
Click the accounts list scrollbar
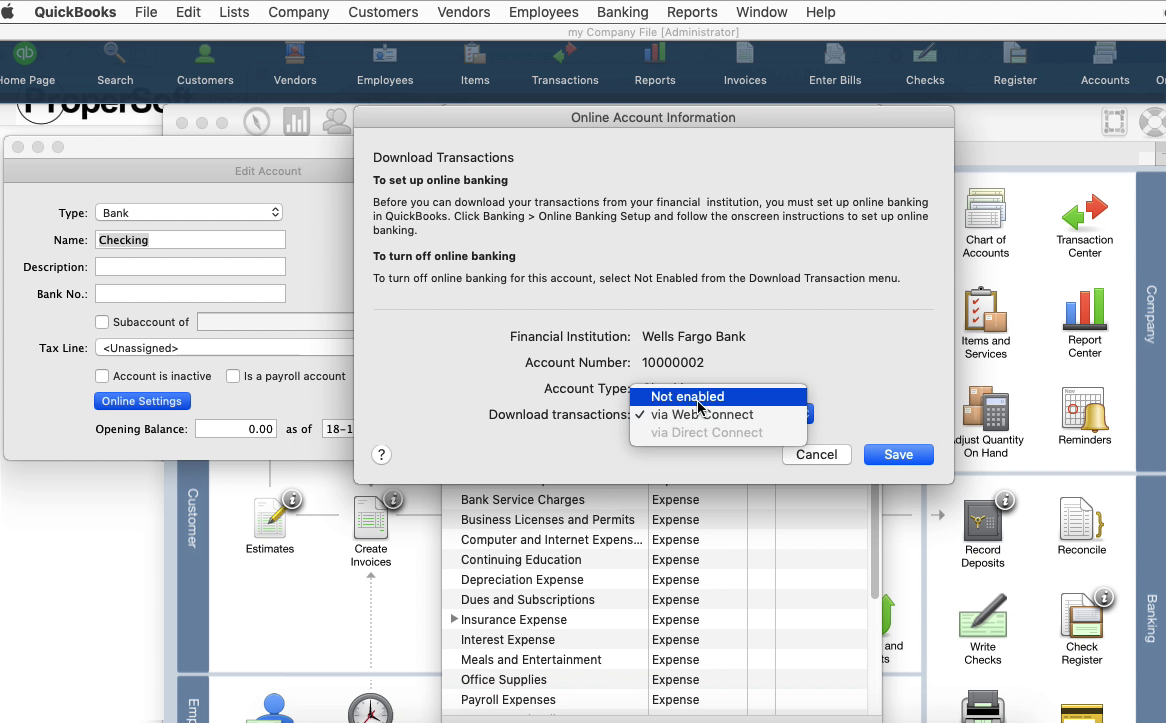click(875, 542)
